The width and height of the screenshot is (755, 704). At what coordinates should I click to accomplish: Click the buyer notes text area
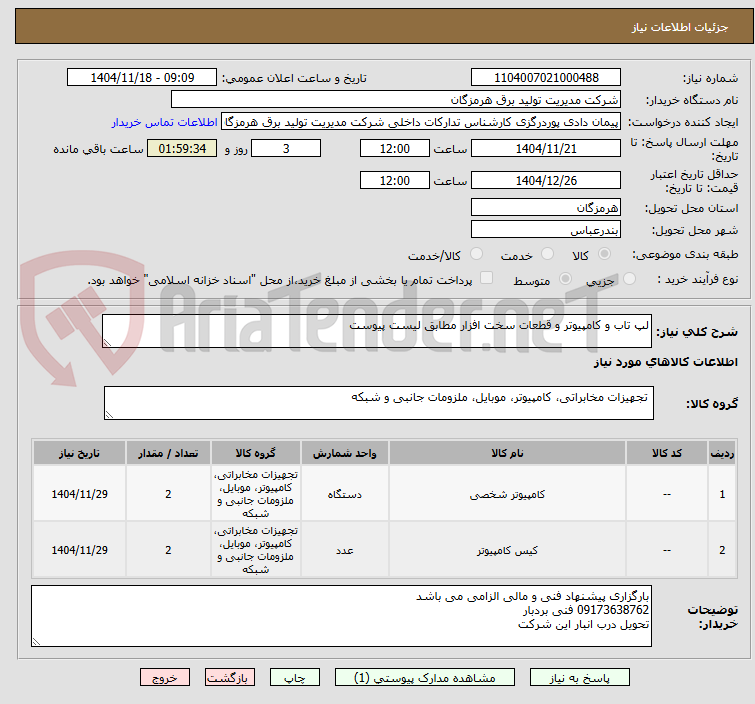pos(341,616)
